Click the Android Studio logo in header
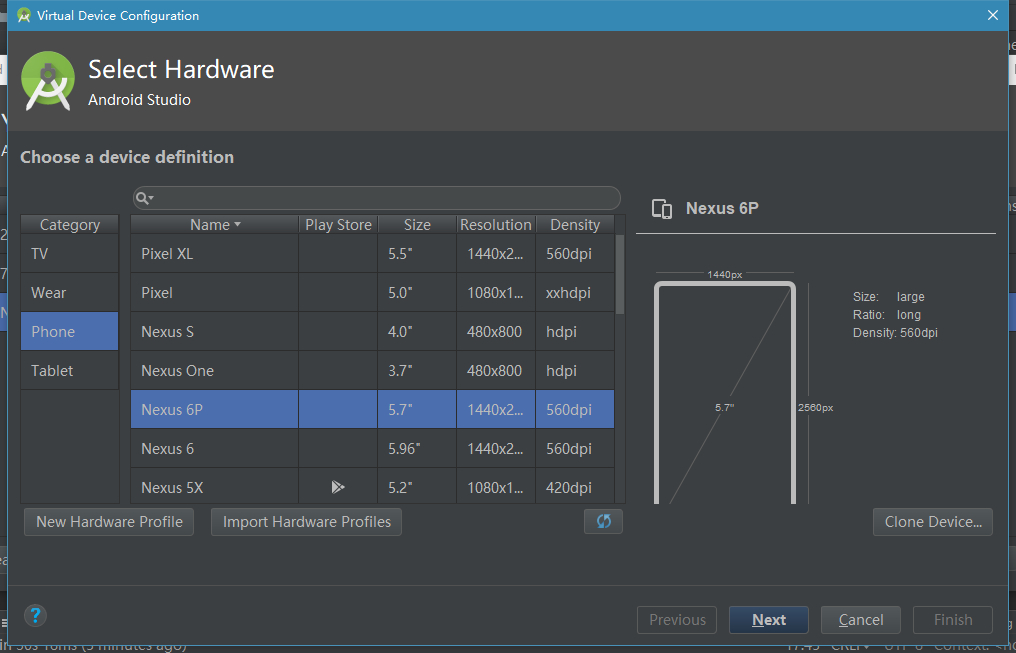The image size is (1016, 653). [x=47, y=80]
